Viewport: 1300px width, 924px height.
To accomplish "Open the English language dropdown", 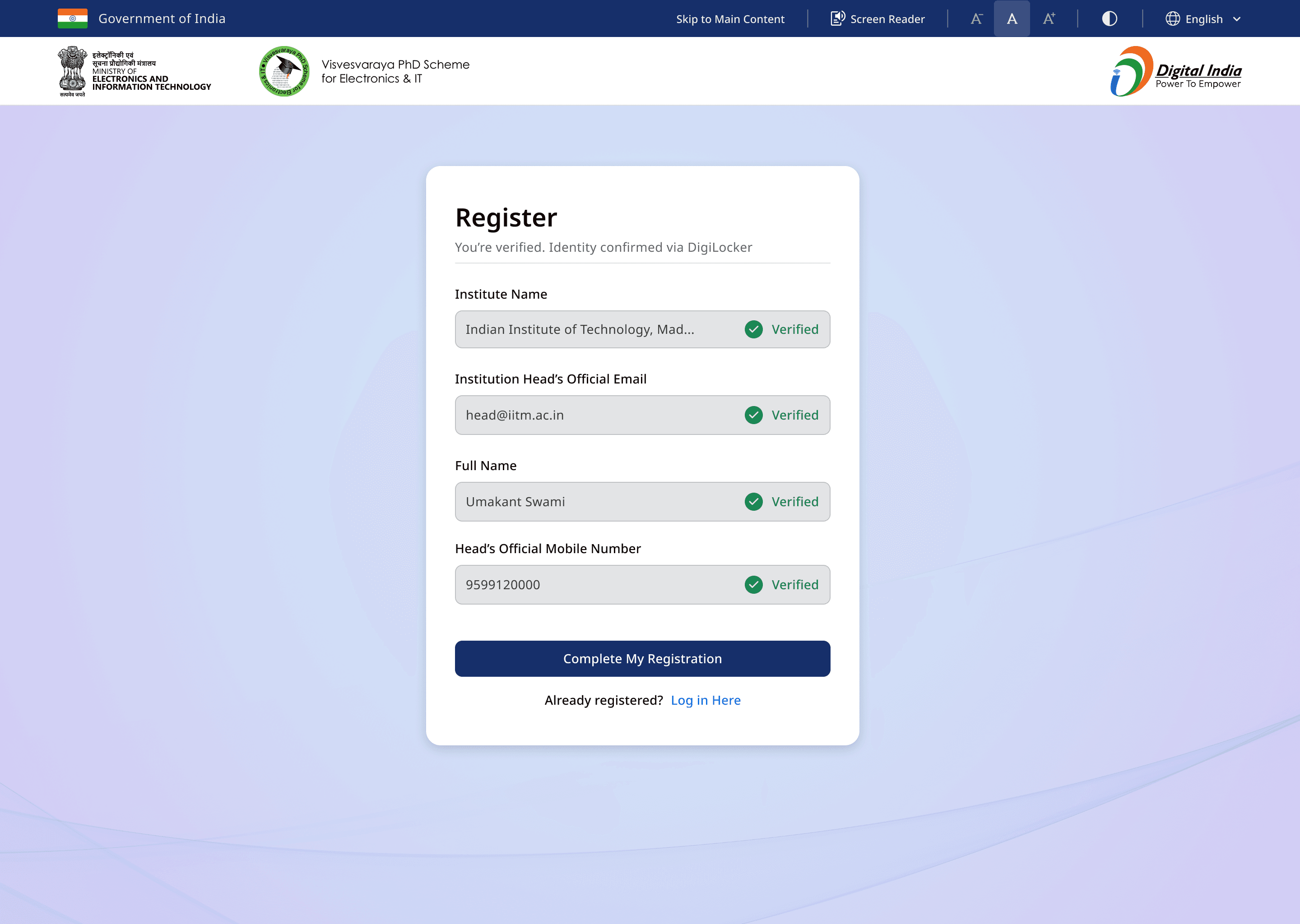I will tap(1202, 19).
